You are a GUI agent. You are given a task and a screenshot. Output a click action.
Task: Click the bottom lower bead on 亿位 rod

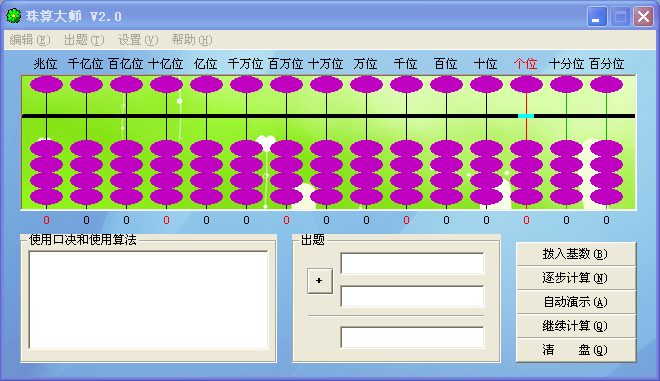[206, 197]
